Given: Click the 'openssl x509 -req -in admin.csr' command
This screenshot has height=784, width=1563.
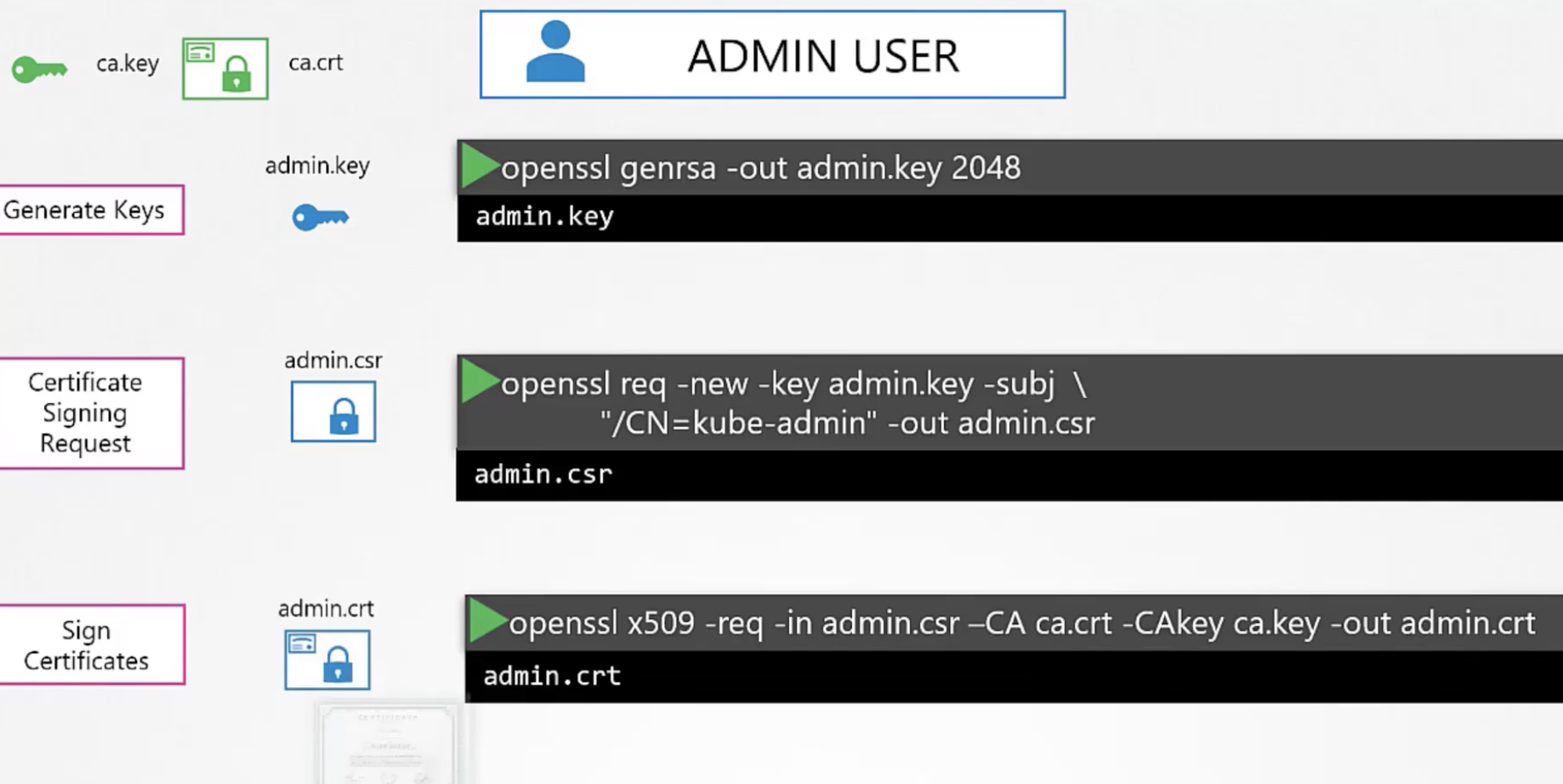Looking at the screenshot, I should (1022, 623).
